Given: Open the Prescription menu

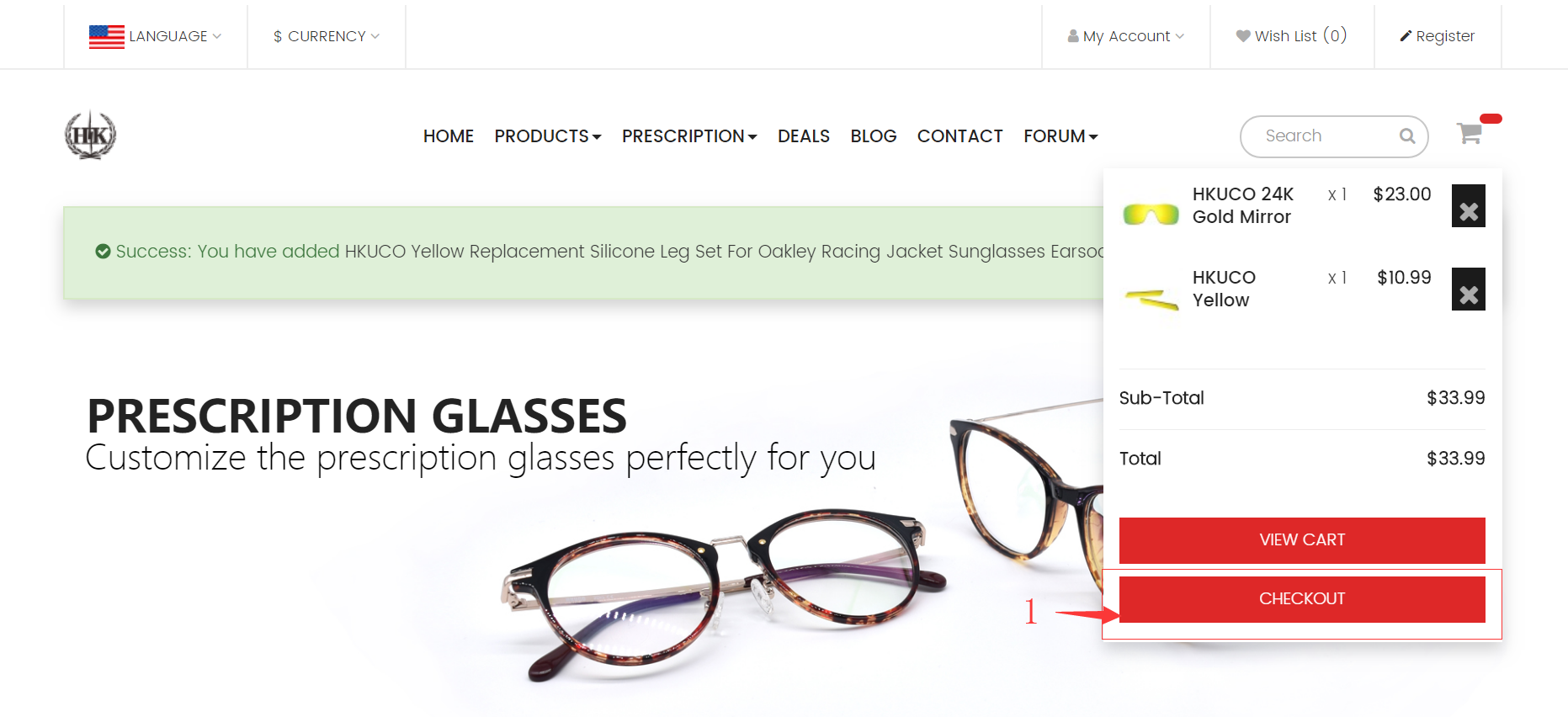Looking at the screenshot, I should (x=689, y=136).
